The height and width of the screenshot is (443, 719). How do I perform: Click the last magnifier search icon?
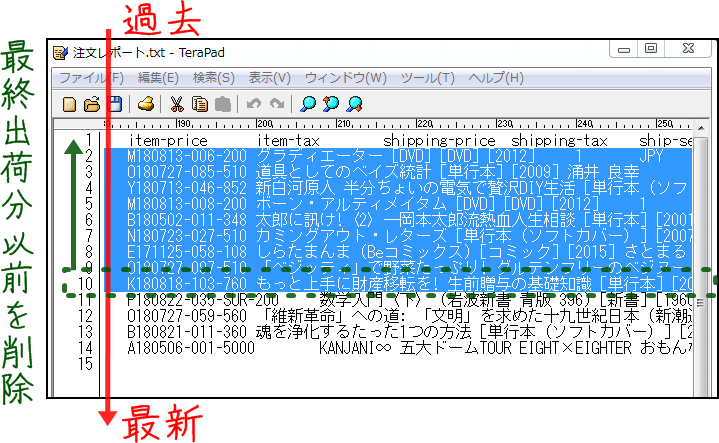pos(354,103)
